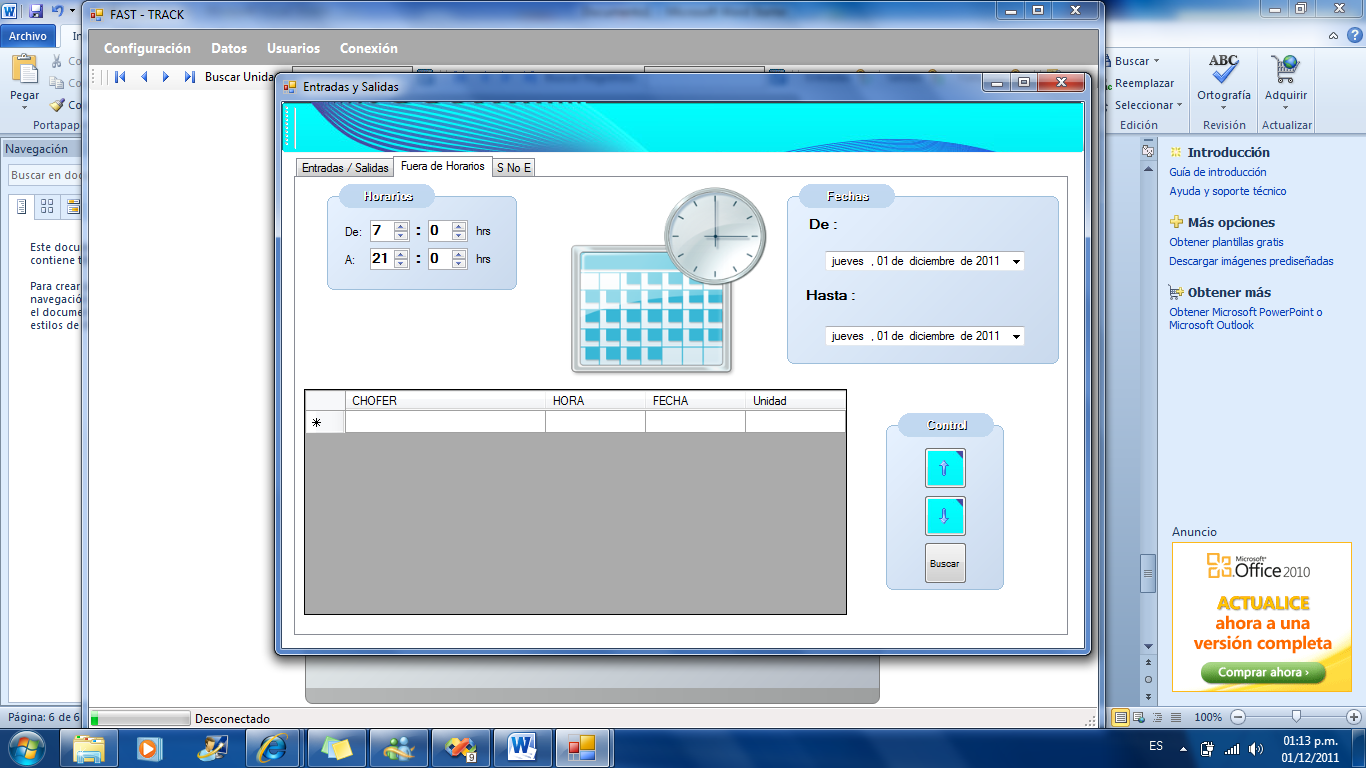
Task: Go to last record navigation icon
Action: pos(189,77)
